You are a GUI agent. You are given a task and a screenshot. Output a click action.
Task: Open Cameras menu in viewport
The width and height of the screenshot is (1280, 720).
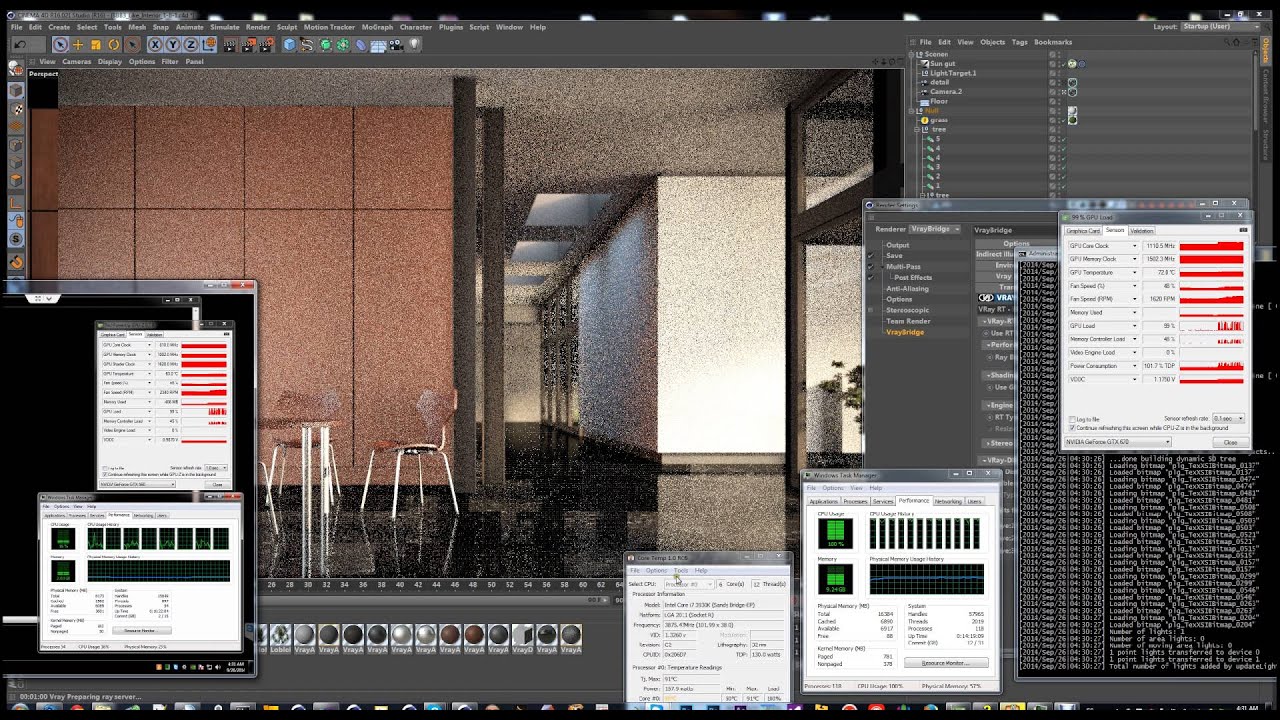[77, 61]
